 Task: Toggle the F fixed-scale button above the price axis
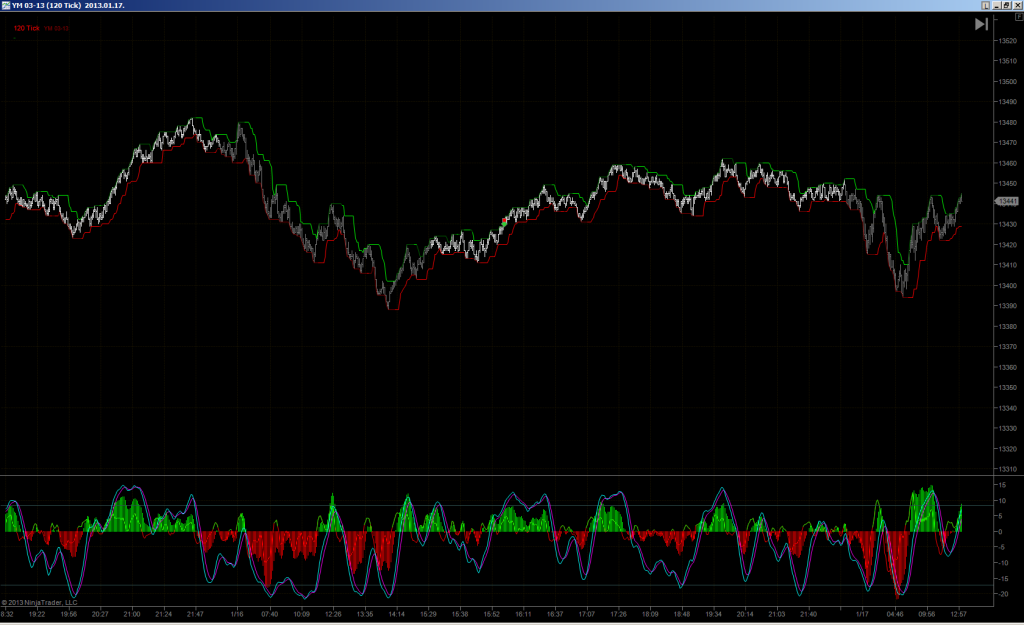[1019, 17]
